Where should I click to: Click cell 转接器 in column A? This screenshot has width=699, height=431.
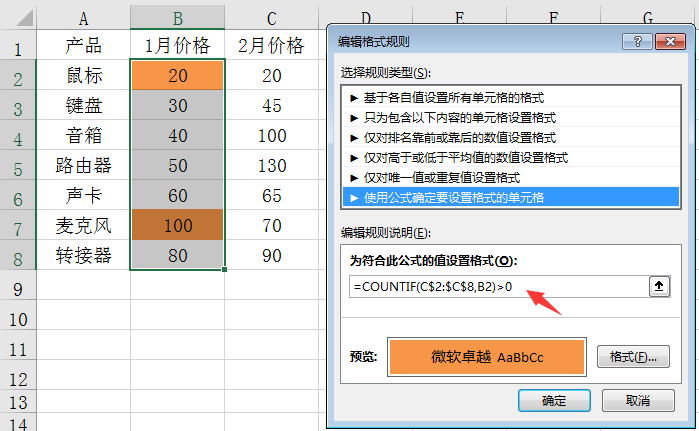(83, 255)
